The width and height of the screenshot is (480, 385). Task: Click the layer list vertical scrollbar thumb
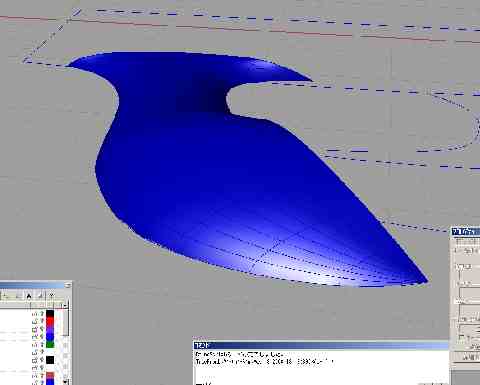(x=66, y=322)
